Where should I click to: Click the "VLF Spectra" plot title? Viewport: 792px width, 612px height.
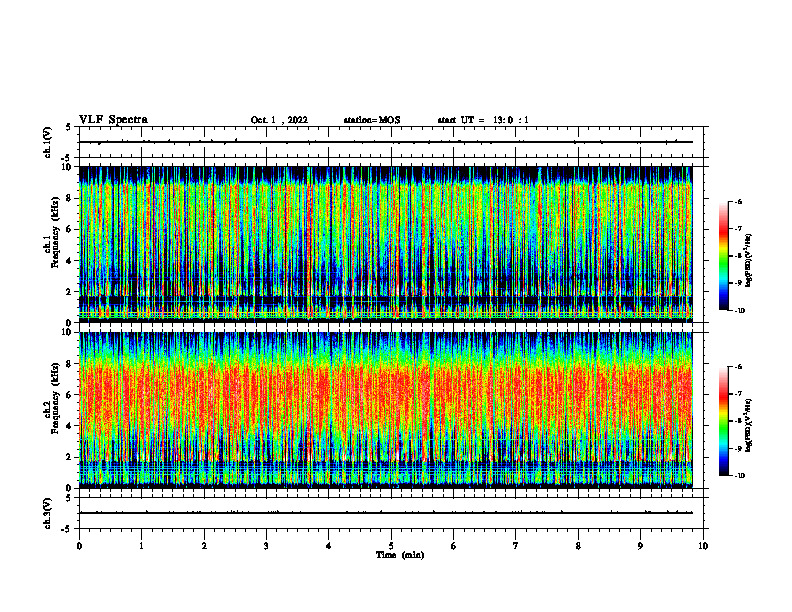pyautogui.click(x=113, y=120)
